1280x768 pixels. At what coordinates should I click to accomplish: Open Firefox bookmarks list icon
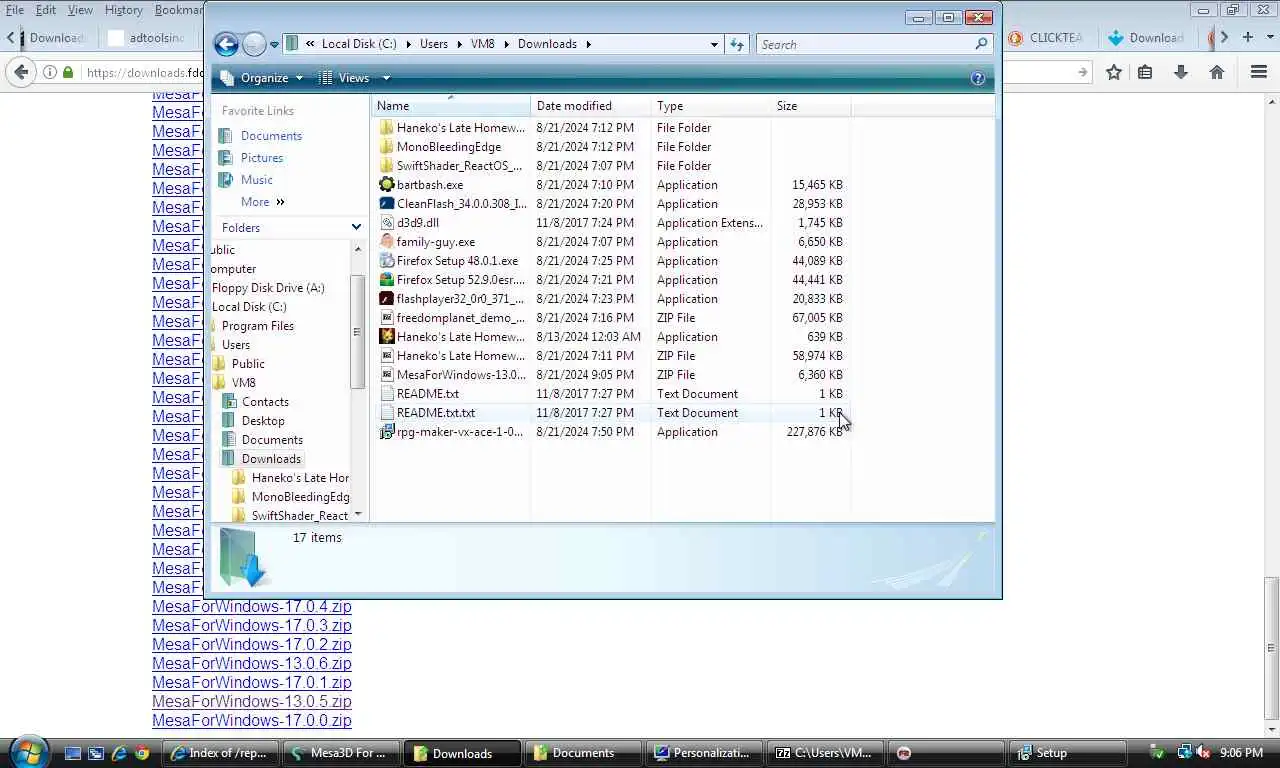[x=1145, y=72]
